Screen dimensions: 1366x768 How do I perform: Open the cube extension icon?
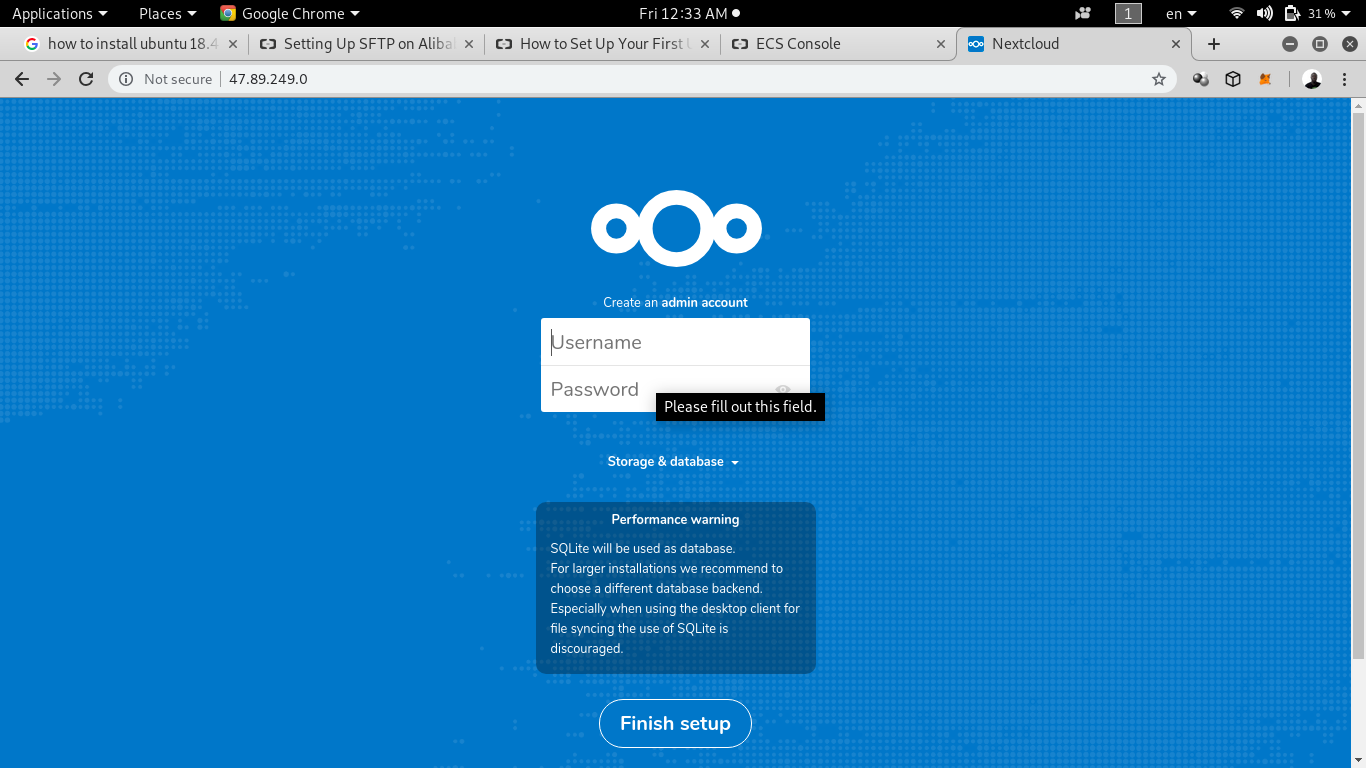[x=1233, y=79]
